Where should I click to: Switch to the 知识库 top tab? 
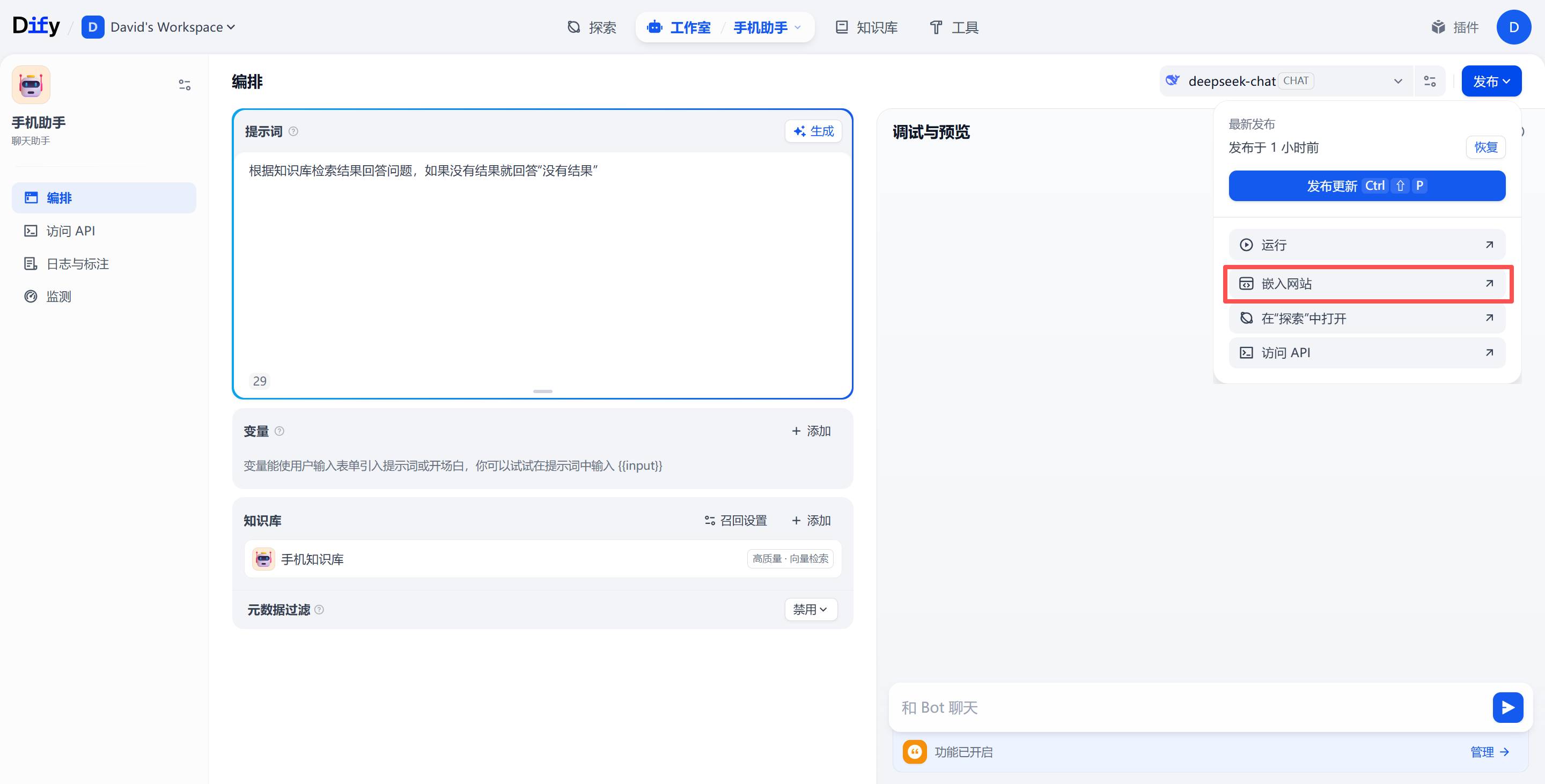coord(866,27)
